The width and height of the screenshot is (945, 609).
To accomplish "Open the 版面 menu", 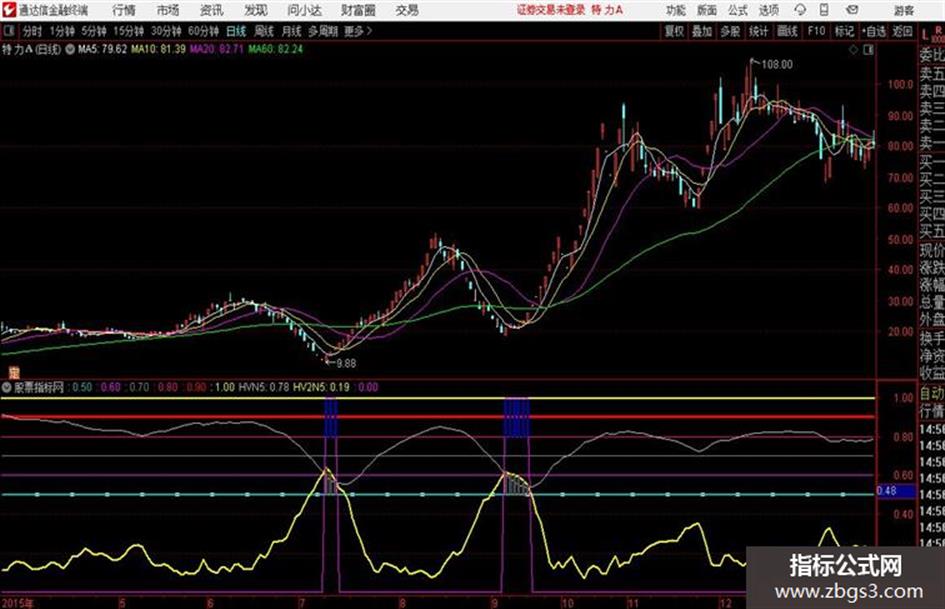I will [x=707, y=10].
